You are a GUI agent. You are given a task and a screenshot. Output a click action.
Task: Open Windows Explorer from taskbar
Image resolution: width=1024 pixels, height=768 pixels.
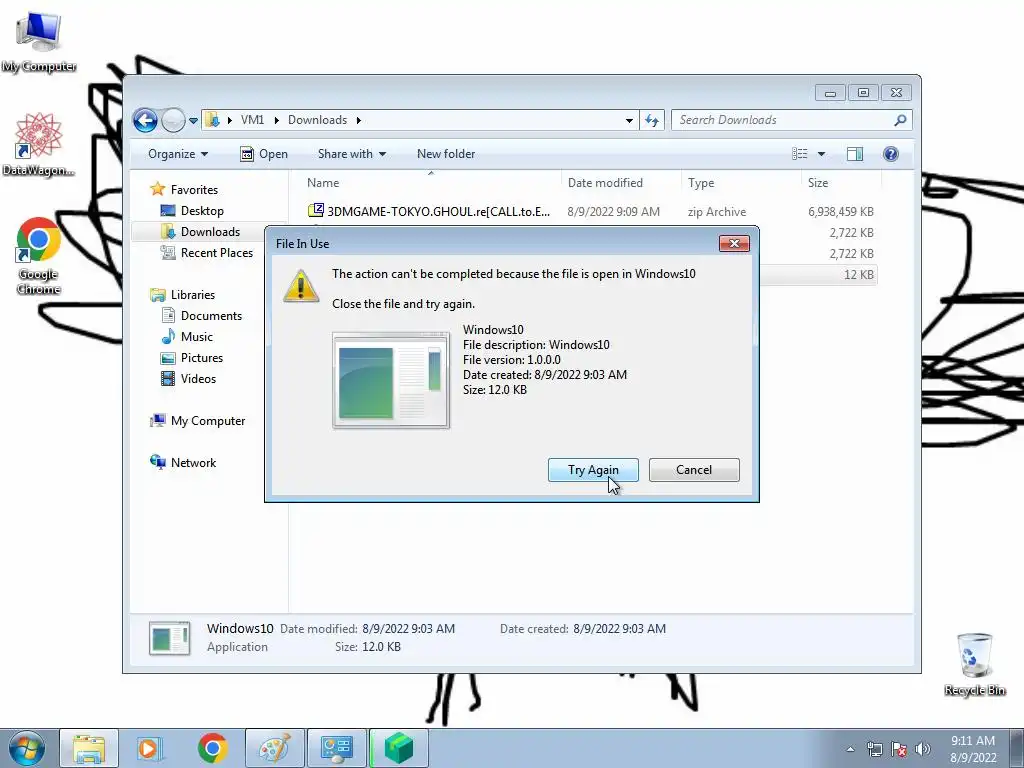pos(89,748)
